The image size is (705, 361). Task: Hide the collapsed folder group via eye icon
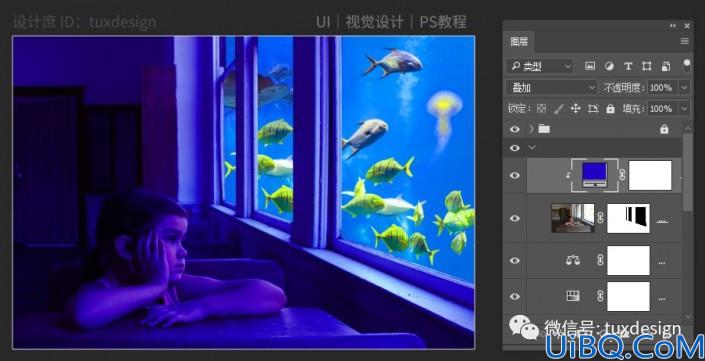pos(515,129)
